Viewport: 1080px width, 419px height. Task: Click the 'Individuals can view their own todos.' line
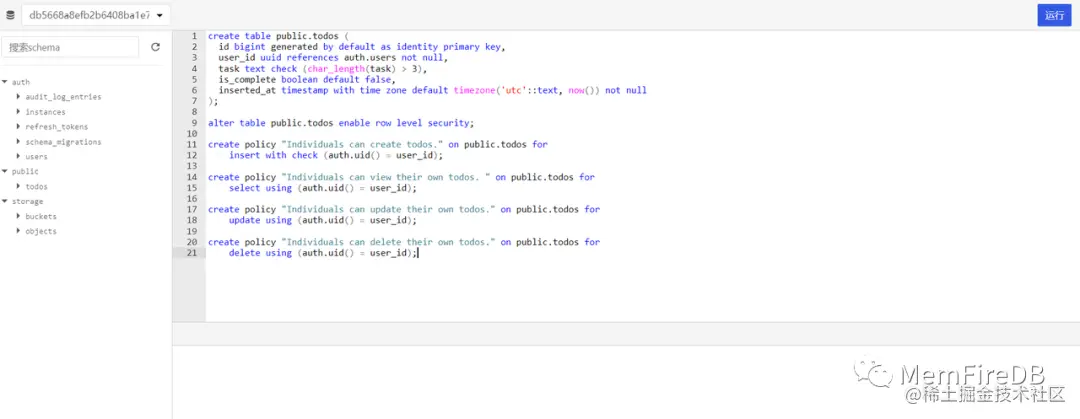[x=401, y=177]
